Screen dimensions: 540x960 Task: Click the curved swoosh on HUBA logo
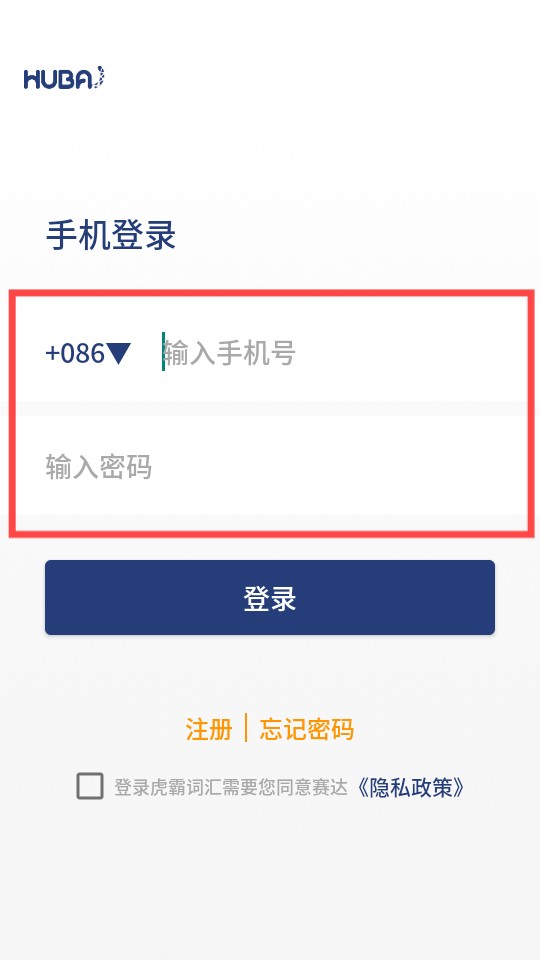[100, 77]
